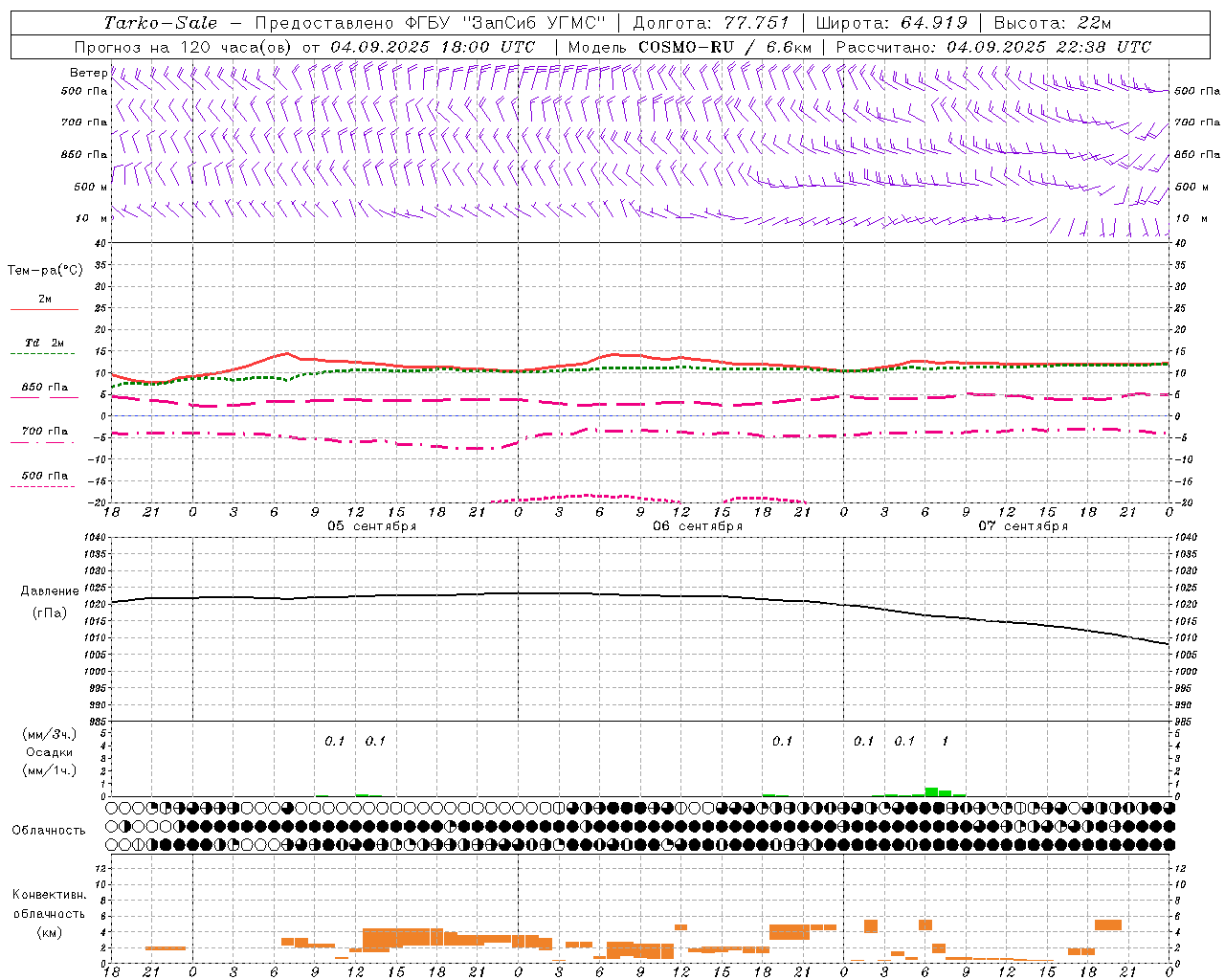
Task: Click the 850 гПа temperature legend entry
Action: [x=45, y=388]
